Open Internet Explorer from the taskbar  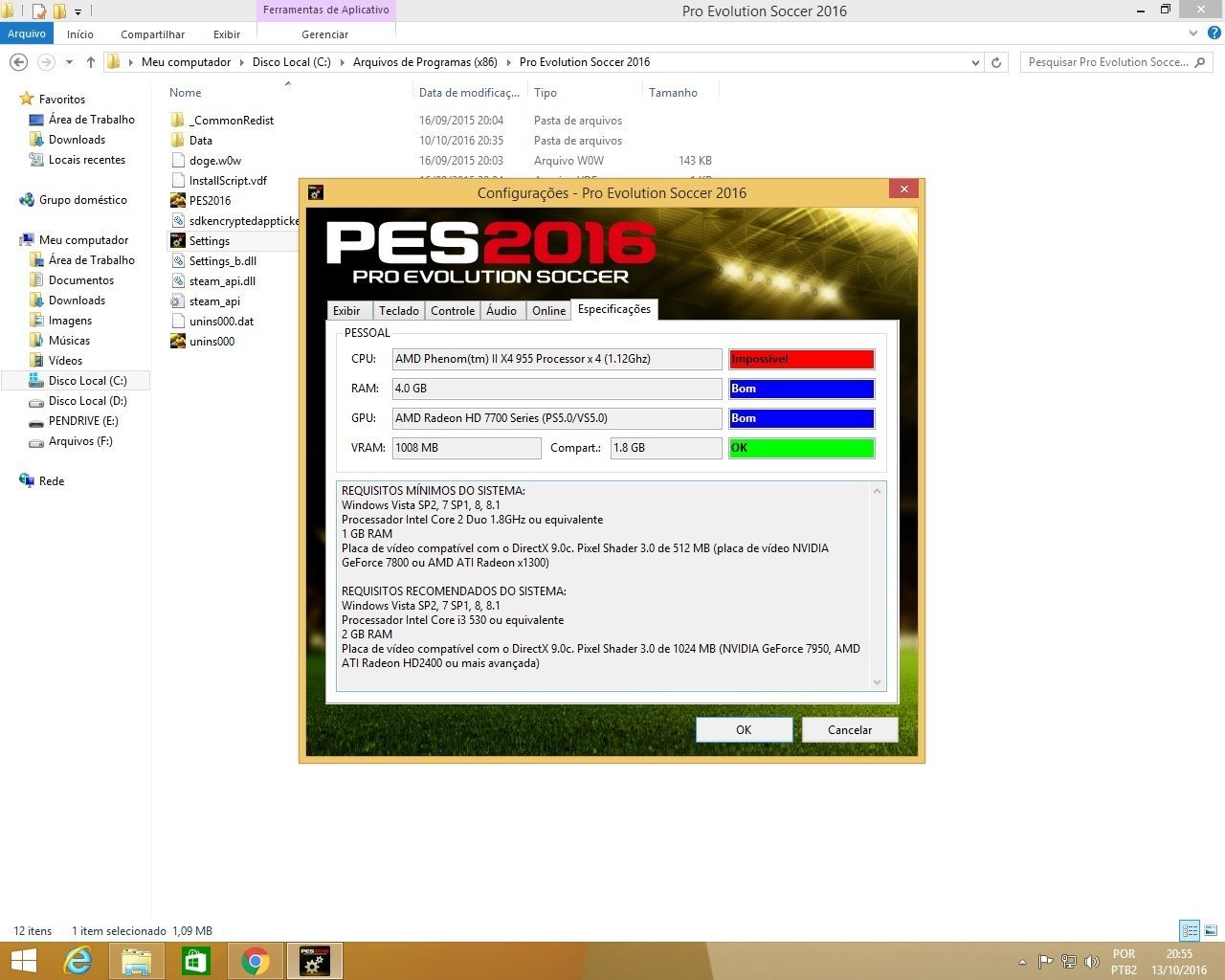(77, 961)
